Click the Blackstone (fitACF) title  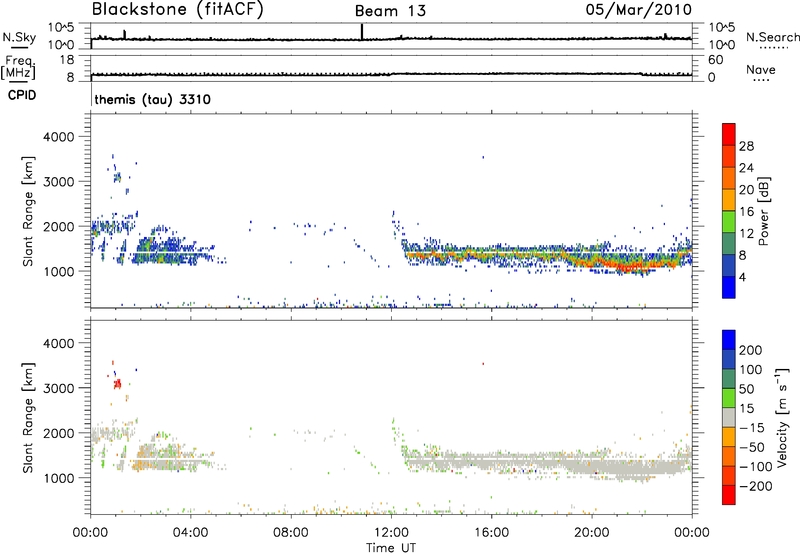[178, 9]
